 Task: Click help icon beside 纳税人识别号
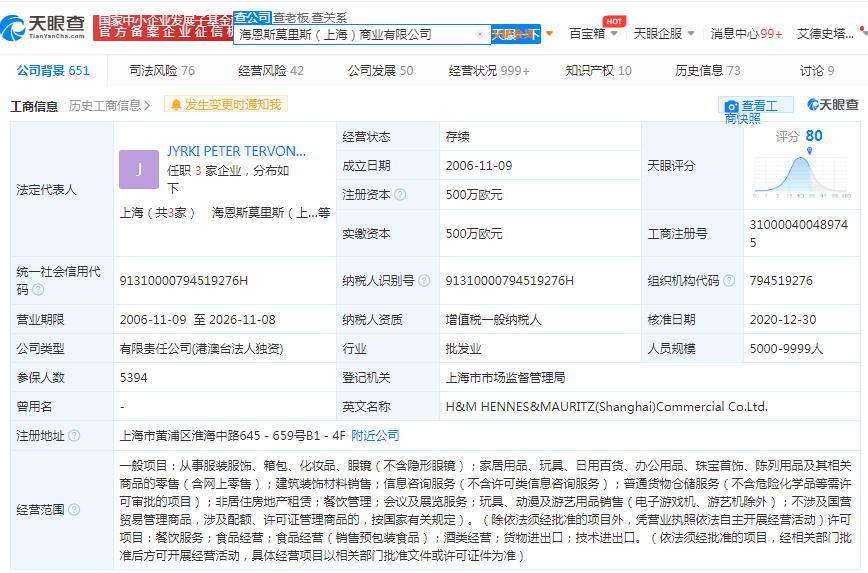[x=424, y=281]
